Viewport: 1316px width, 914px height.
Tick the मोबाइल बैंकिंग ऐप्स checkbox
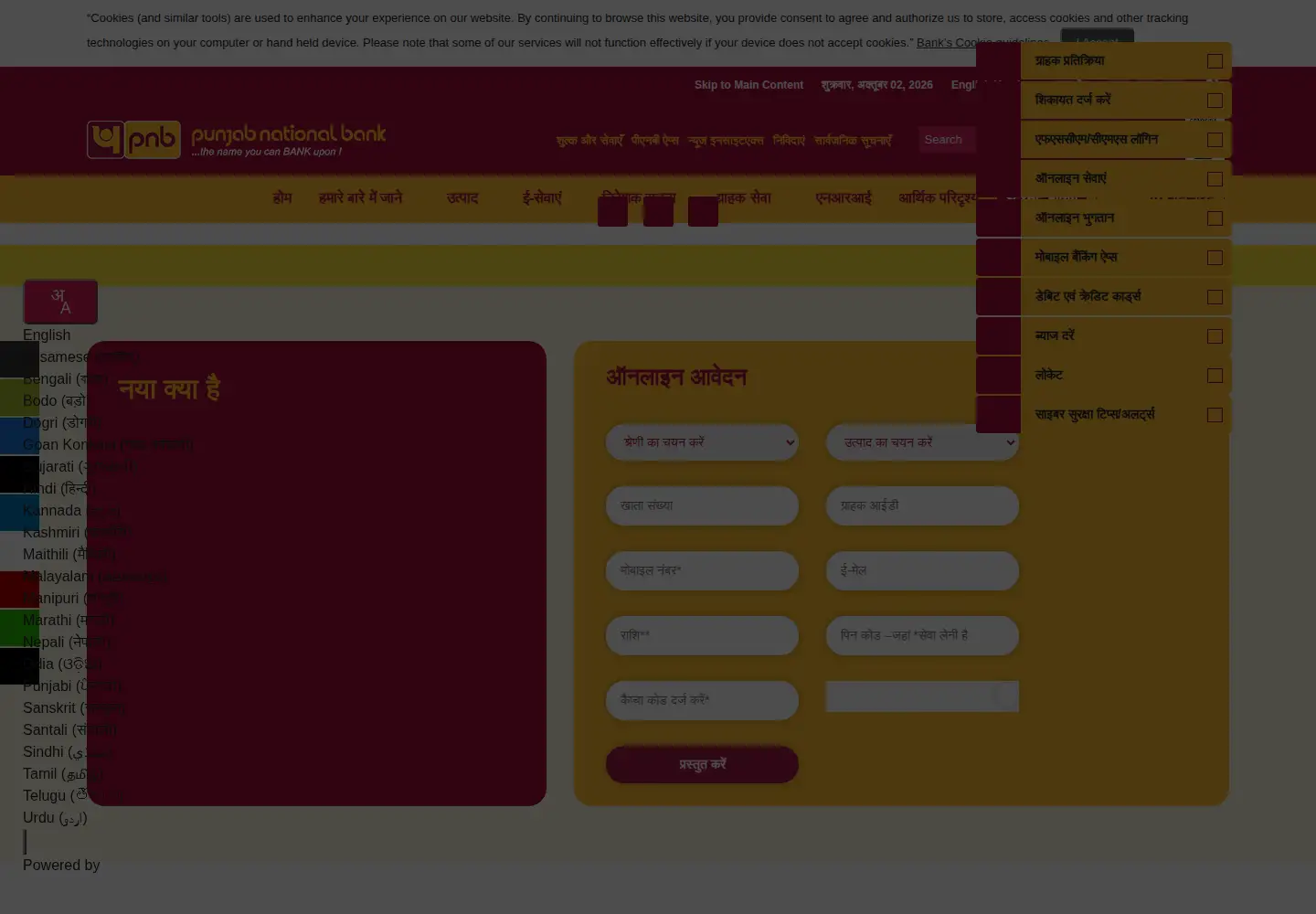click(1215, 258)
